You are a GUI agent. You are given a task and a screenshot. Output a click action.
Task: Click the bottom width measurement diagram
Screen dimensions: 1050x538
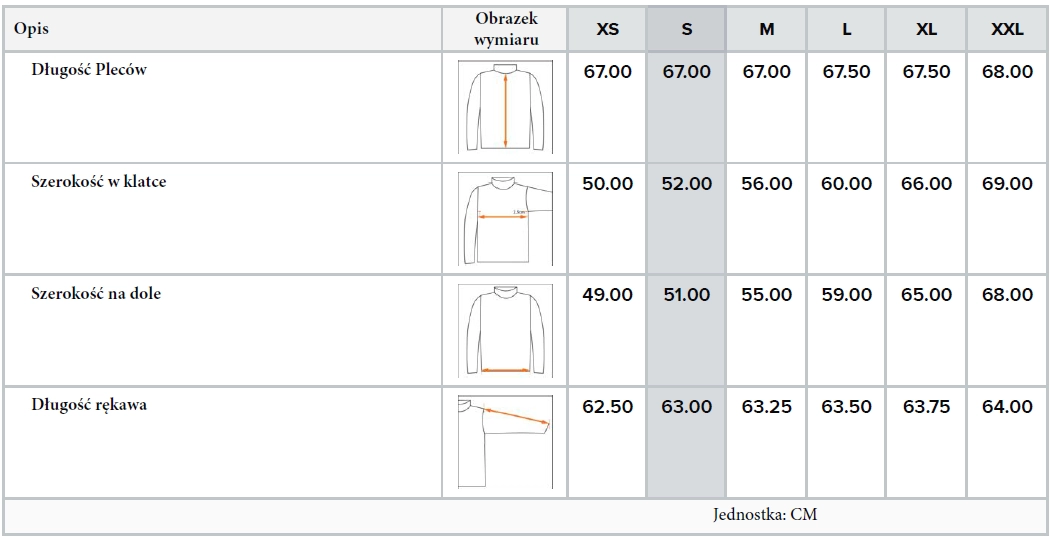point(505,329)
